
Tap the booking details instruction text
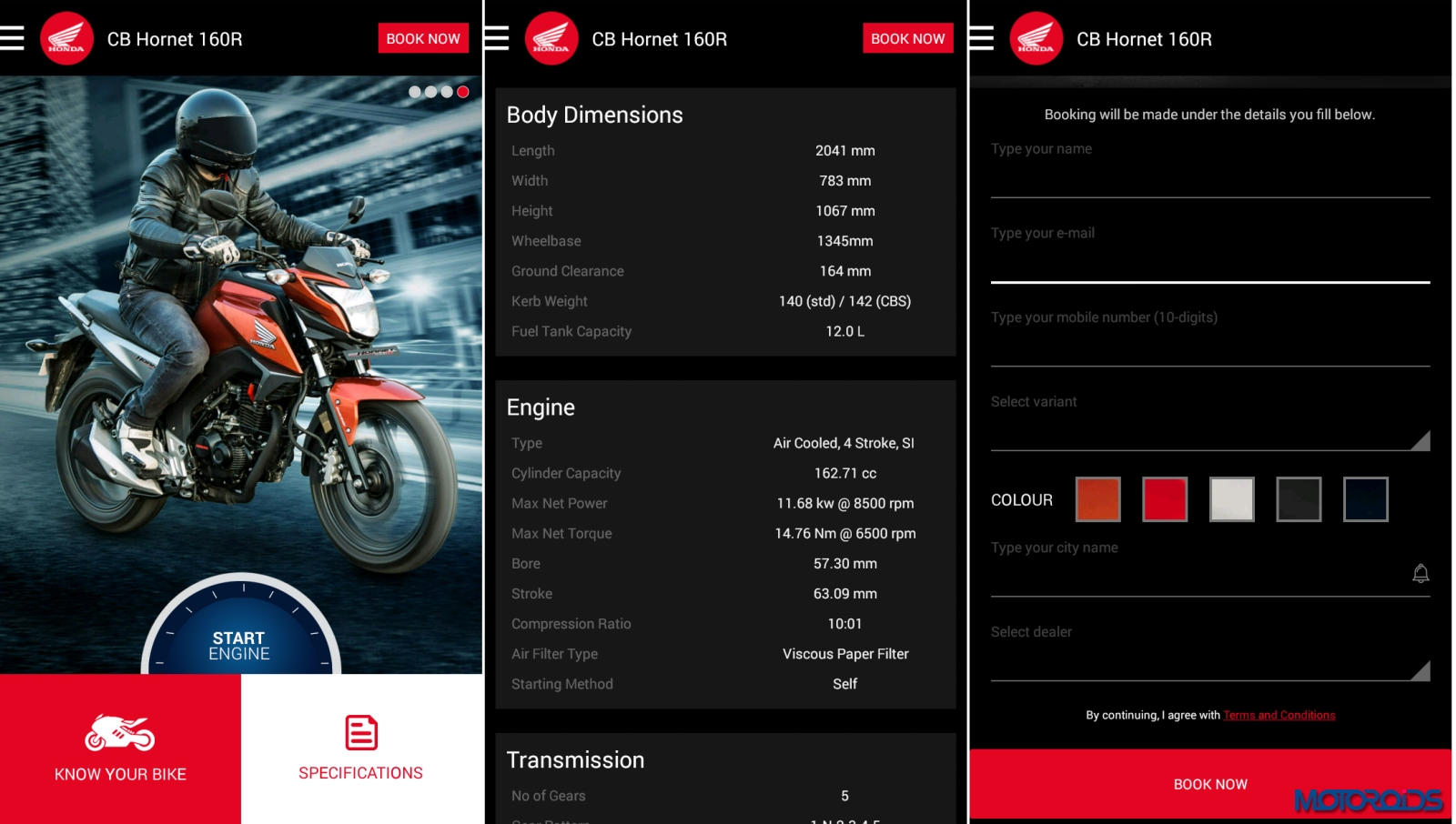pyautogui.click(x=1209, y=115)
